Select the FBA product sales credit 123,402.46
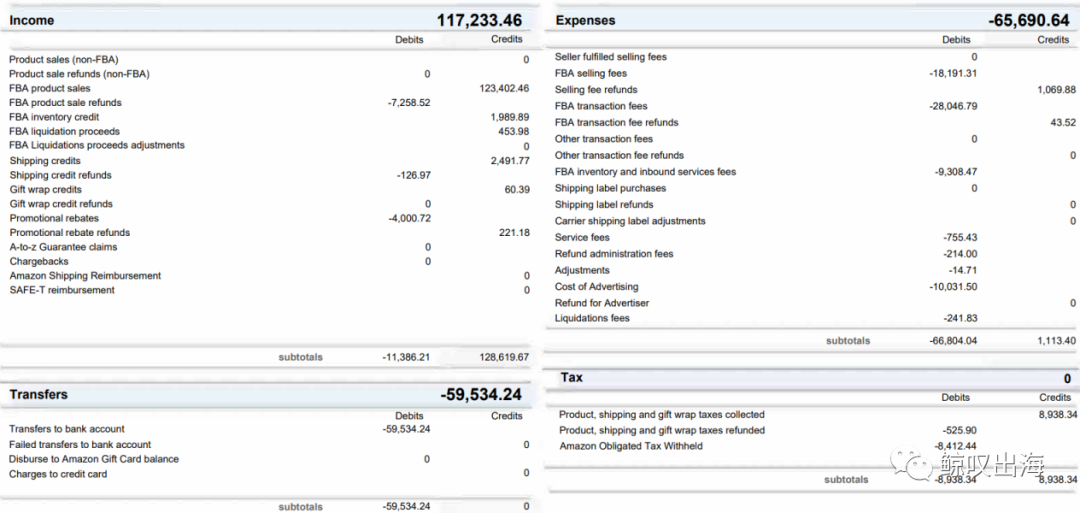Screen dimensions: 1080x513 point(504,88)
